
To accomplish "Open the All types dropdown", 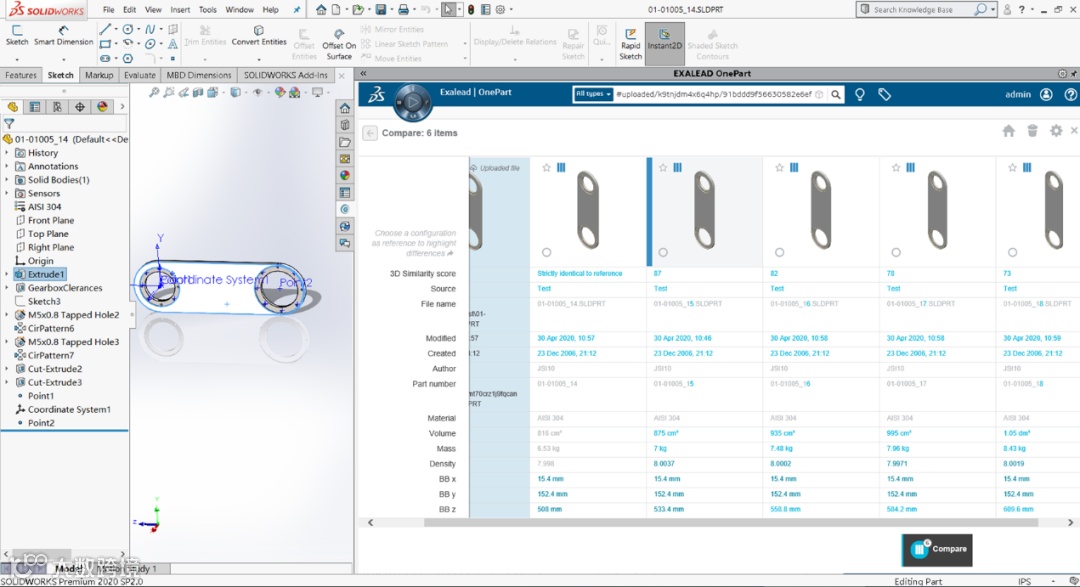I will click(593, 94).
